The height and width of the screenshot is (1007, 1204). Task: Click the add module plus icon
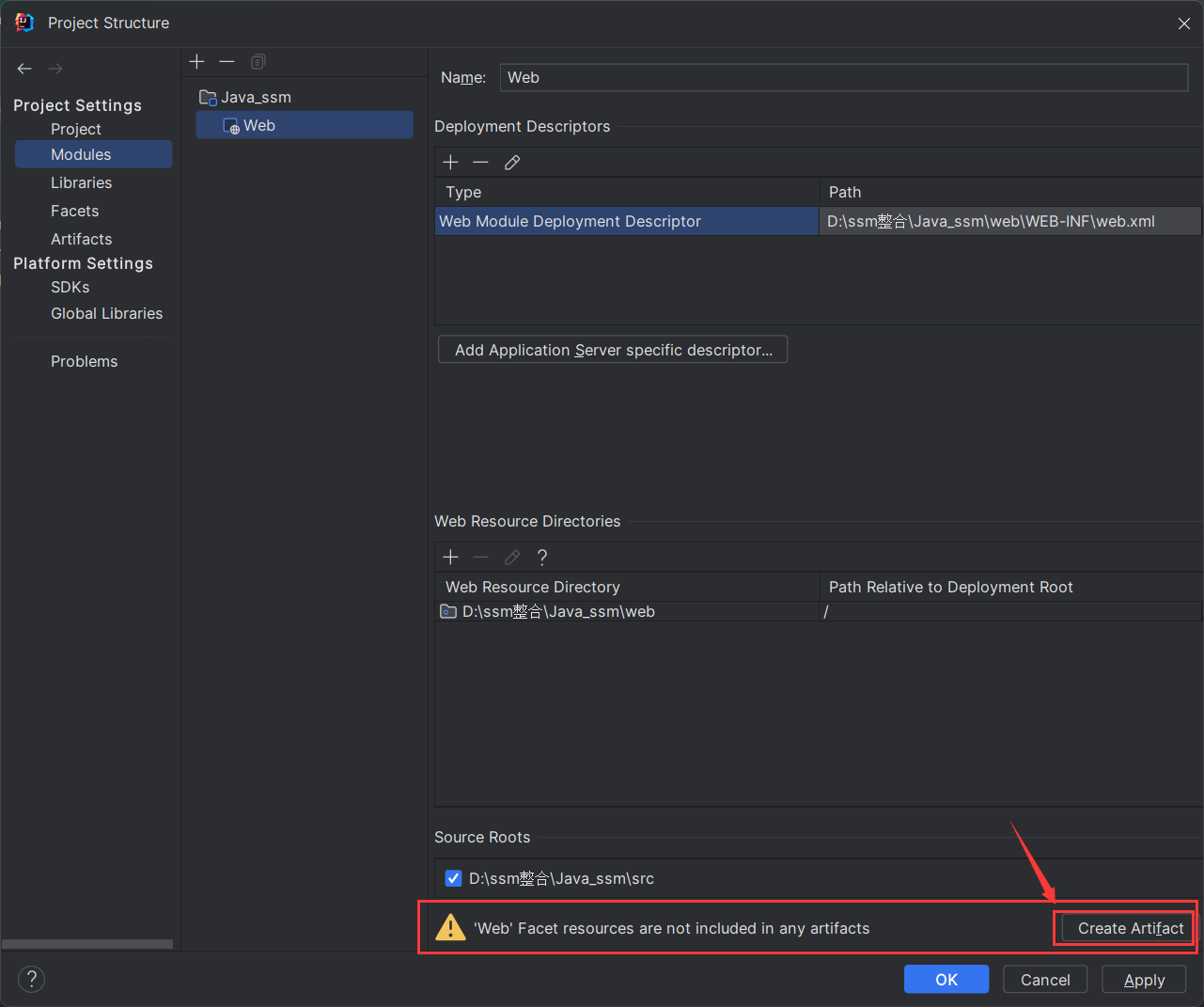[196, 61]
